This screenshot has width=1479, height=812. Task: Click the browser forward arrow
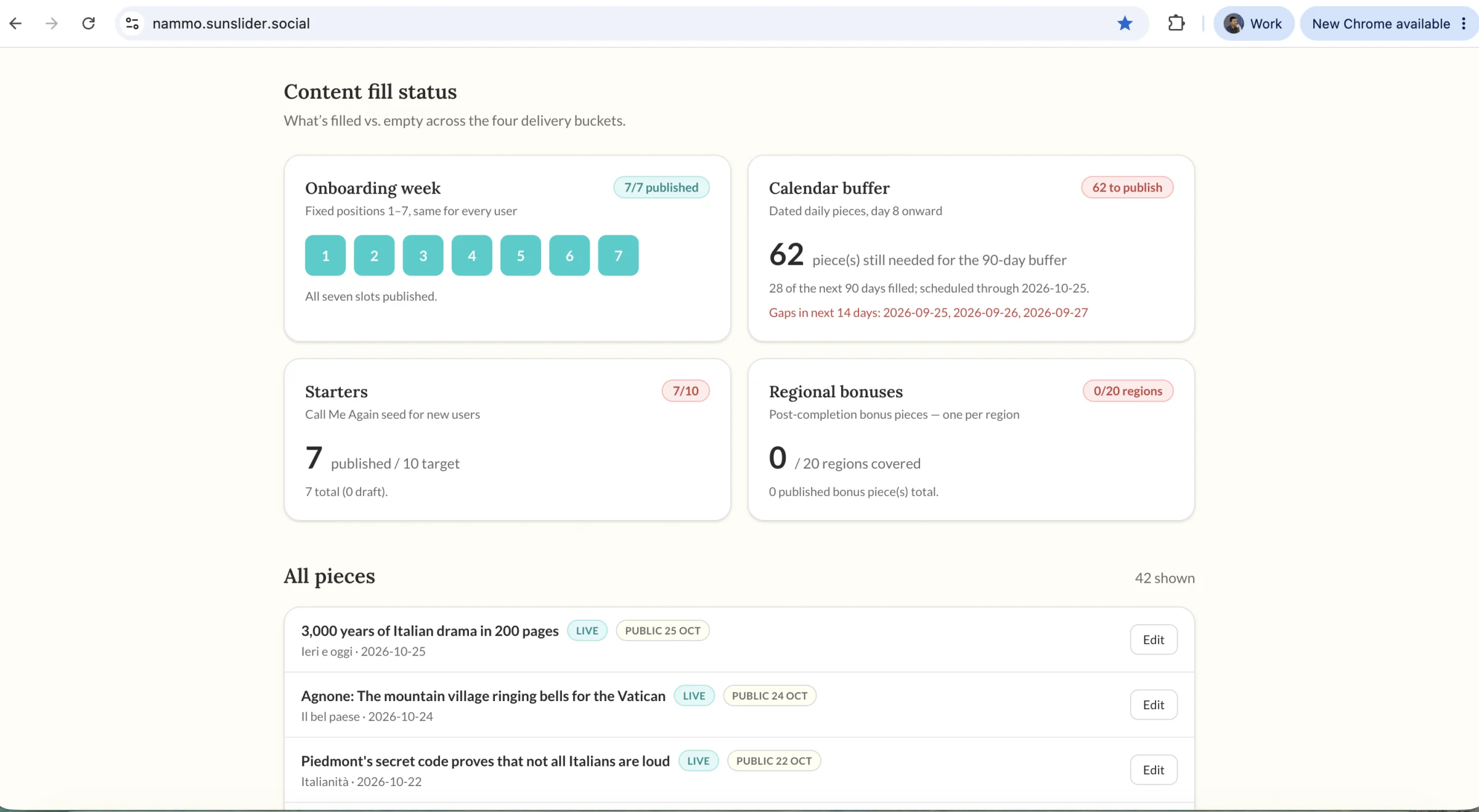[52, 23]
